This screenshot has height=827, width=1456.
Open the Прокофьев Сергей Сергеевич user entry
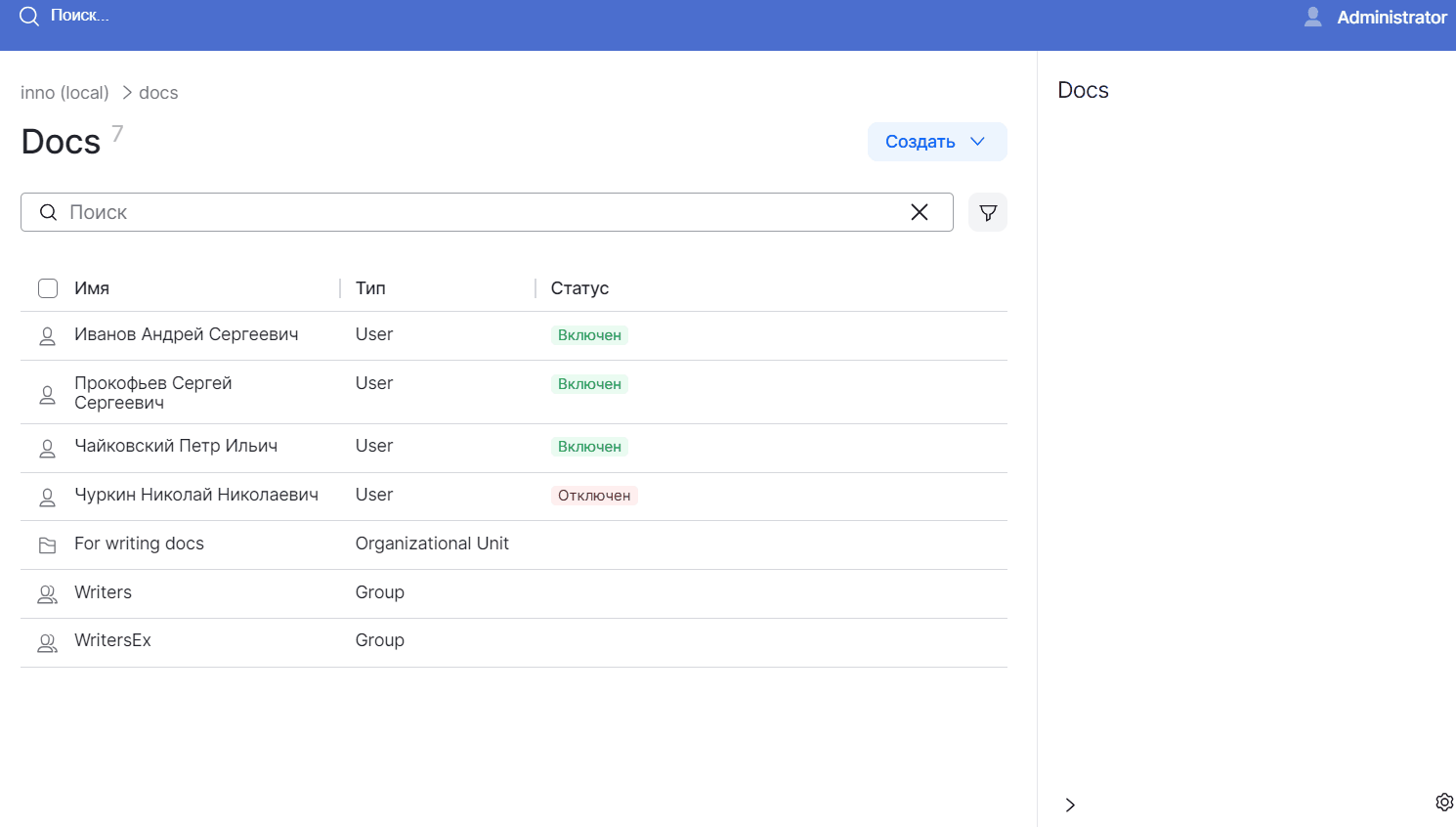tap(153, 392)
